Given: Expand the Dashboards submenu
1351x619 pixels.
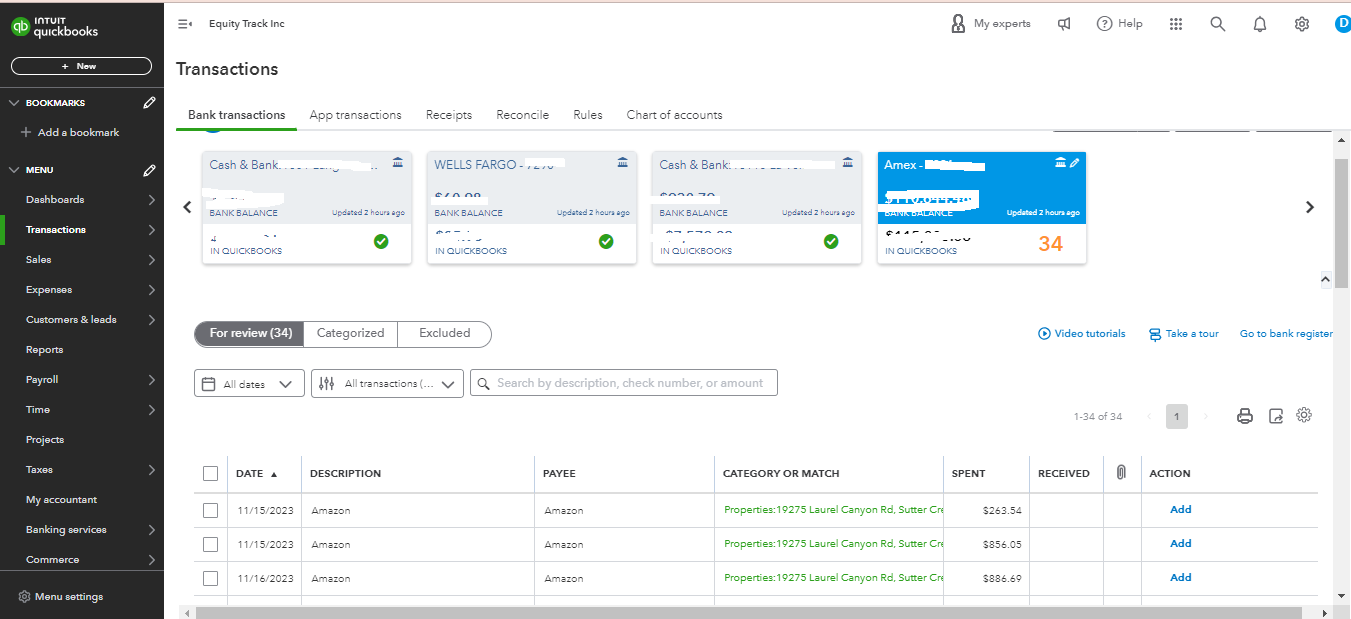Looking at the screenshot, I should click(x=151, y=200).
